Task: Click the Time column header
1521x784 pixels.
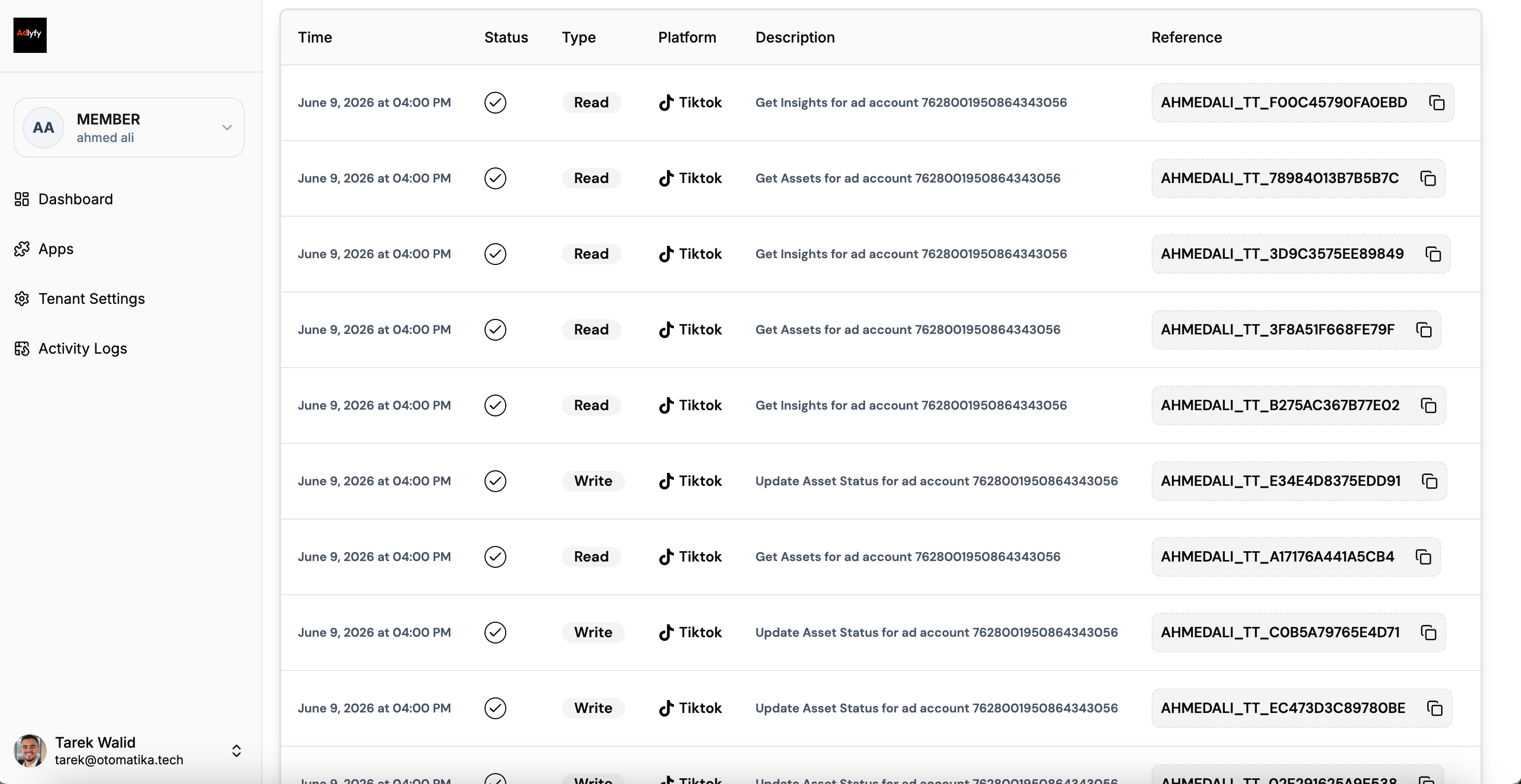Action: (x=315, y=37)
